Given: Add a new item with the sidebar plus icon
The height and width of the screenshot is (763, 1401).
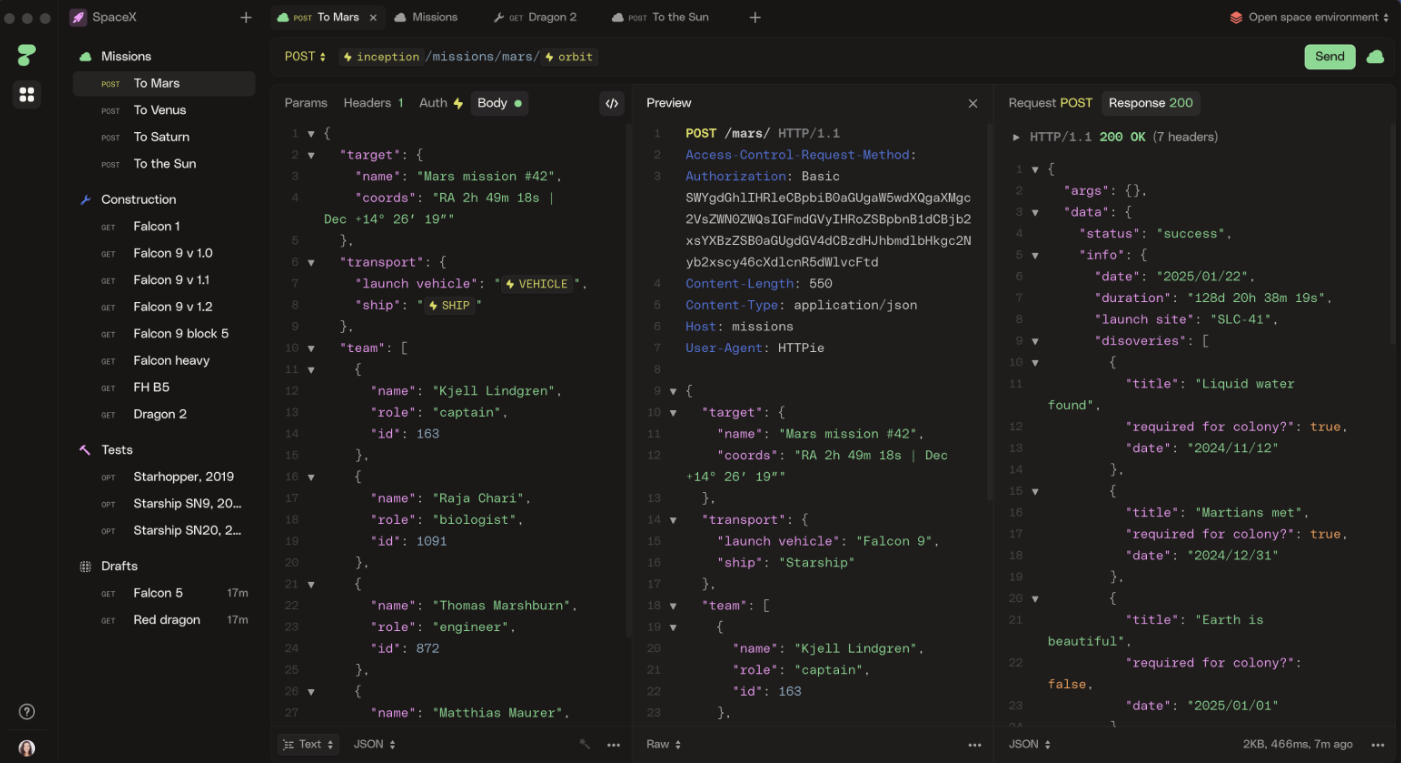Looking at the screenshot, I should pyautogui.click(x=246, y=17).
